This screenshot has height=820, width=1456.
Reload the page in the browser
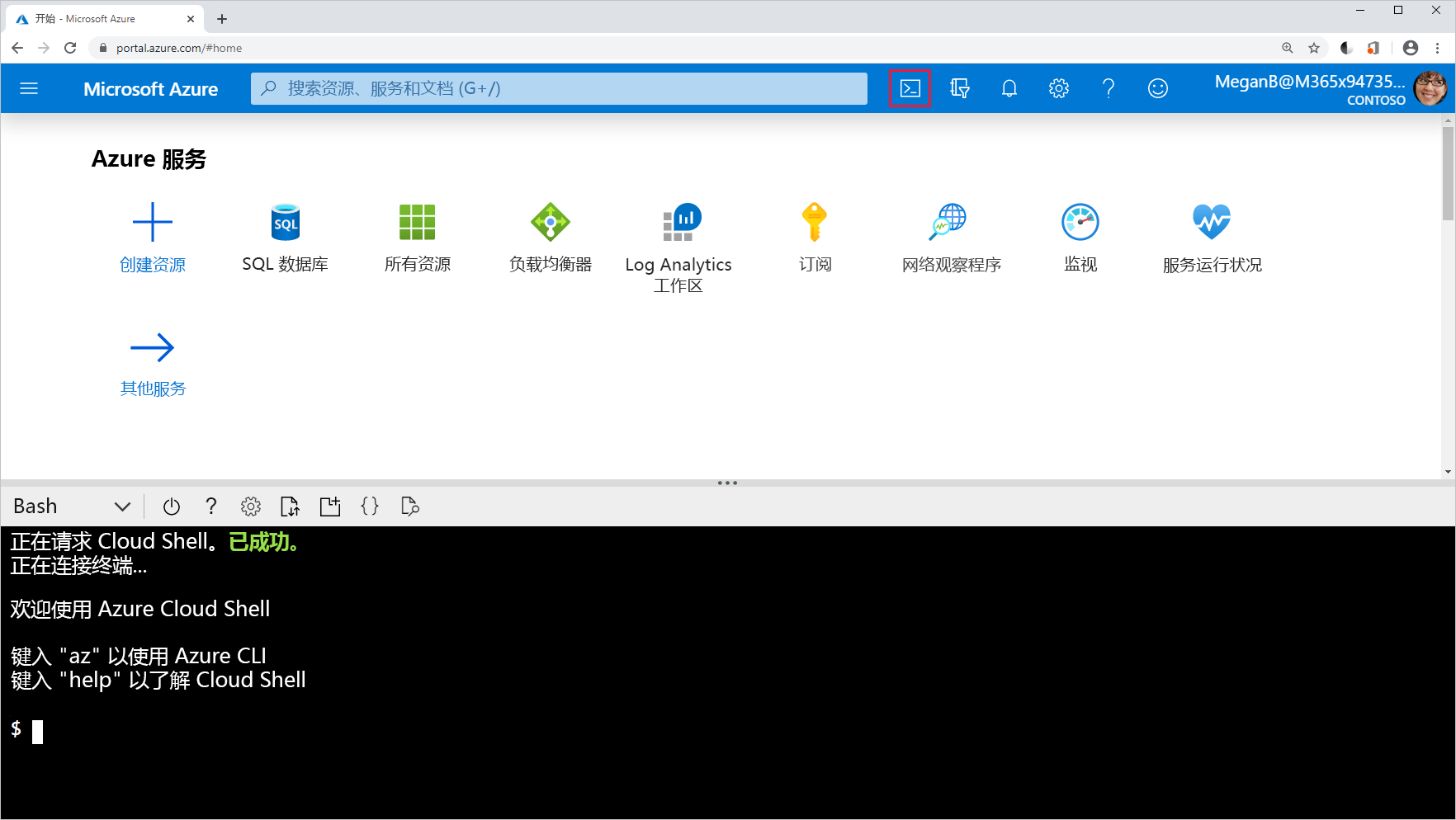[x=70, y=48]
